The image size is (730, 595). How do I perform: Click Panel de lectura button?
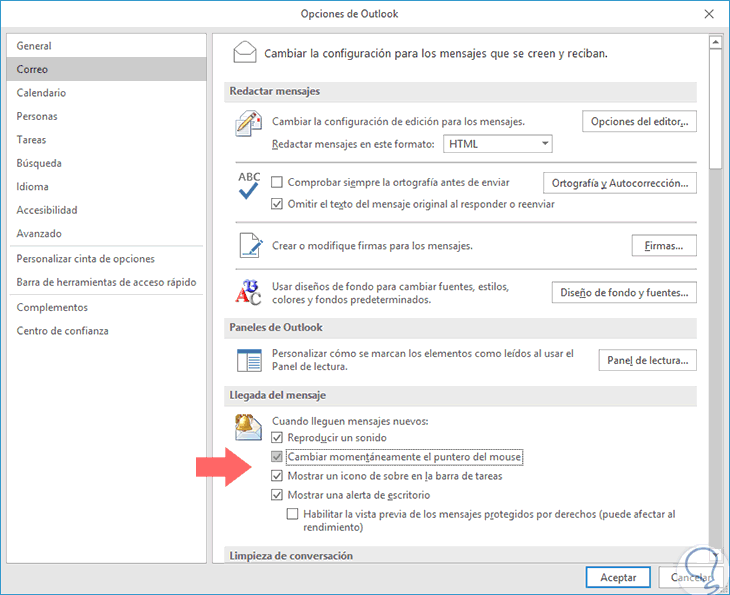coord(648,360)
